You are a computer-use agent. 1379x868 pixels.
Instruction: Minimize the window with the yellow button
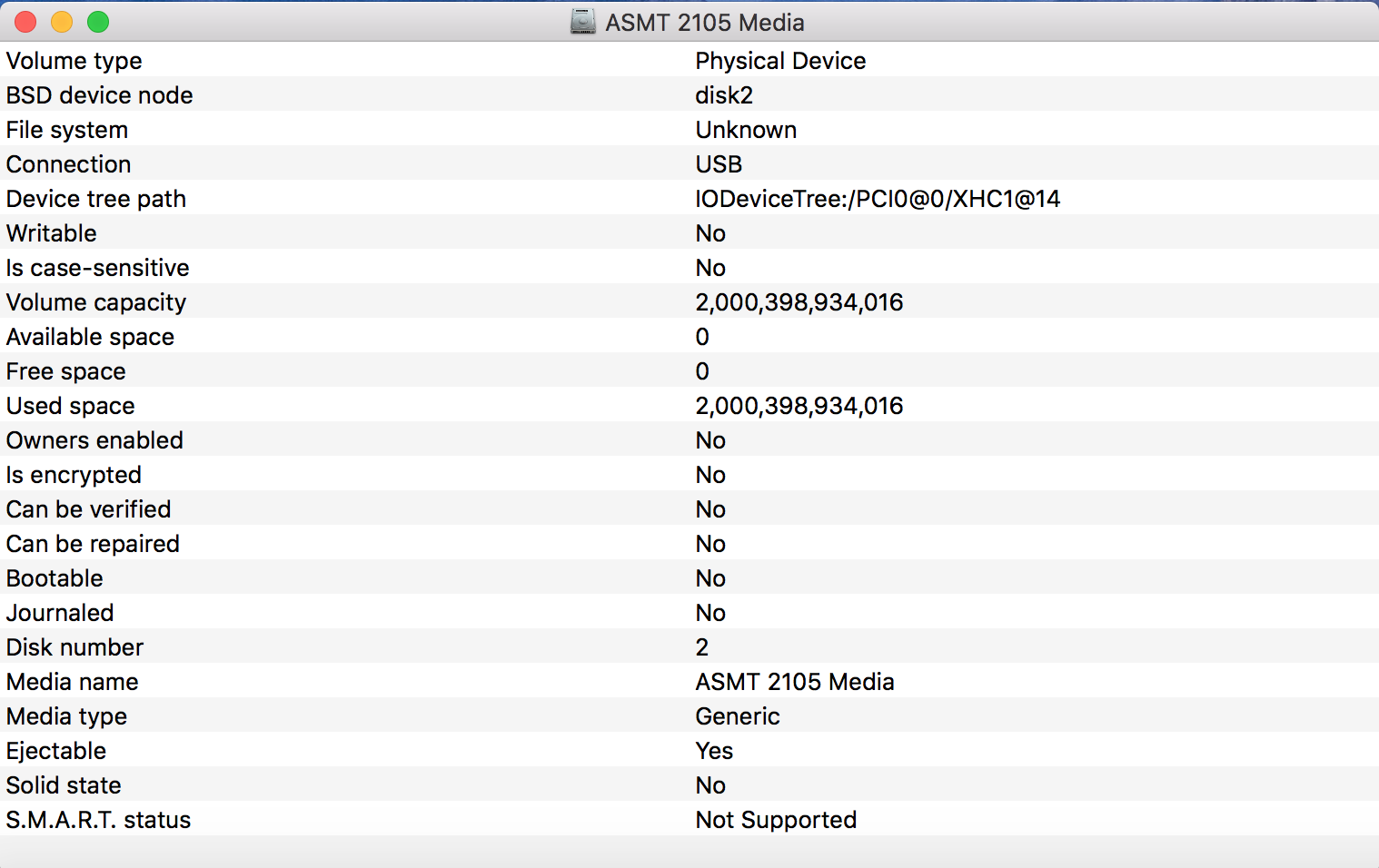pyautogui.click(x=62, y=22)
